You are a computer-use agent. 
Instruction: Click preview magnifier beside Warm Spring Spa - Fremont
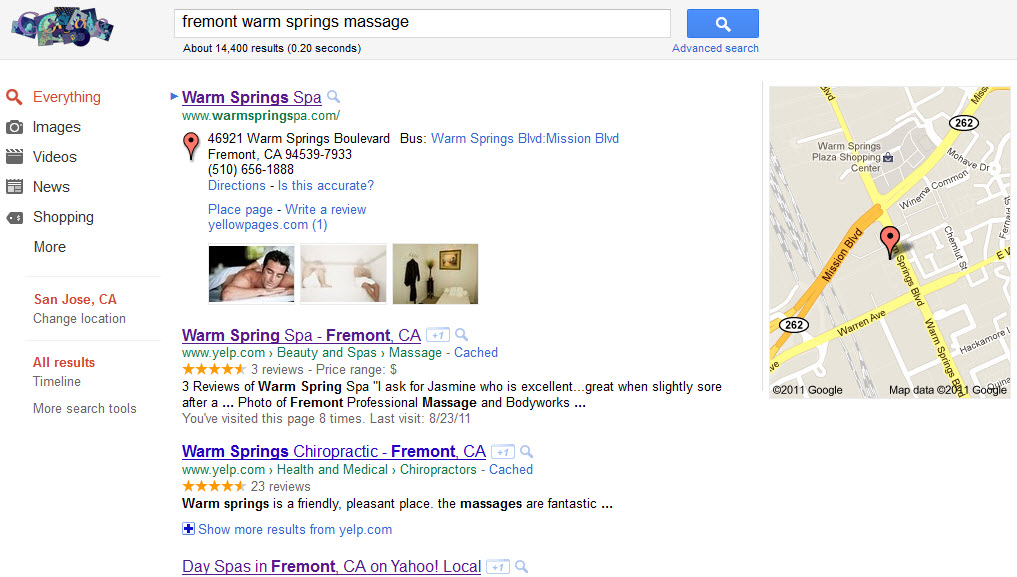click(461, 335)
